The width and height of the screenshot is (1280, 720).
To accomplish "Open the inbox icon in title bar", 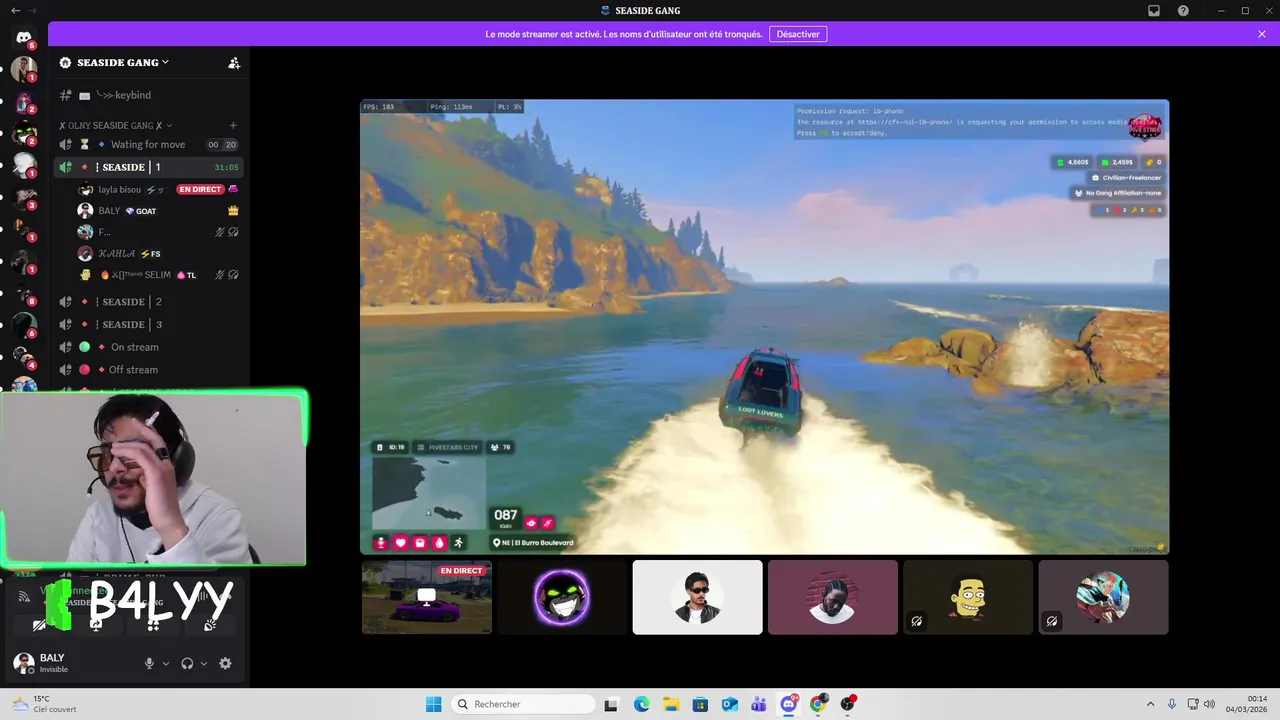I will (1153, 11).
